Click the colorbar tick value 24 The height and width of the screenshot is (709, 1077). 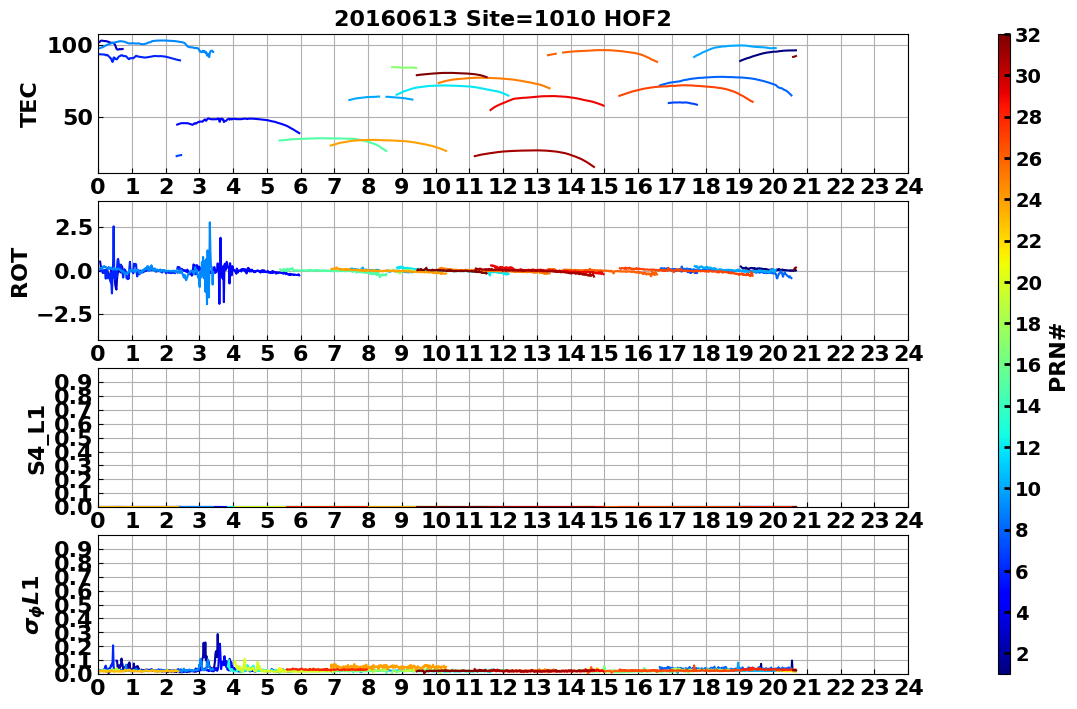coord(1028,200)
